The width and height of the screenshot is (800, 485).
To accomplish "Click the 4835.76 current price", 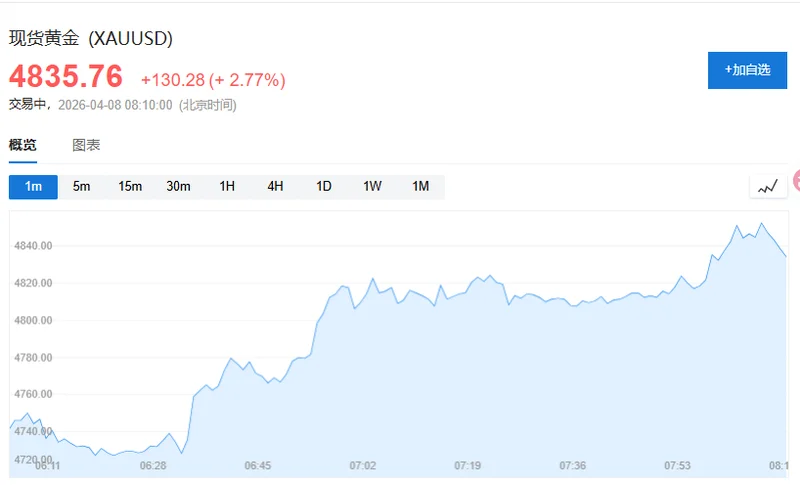I will click(66, 77).
